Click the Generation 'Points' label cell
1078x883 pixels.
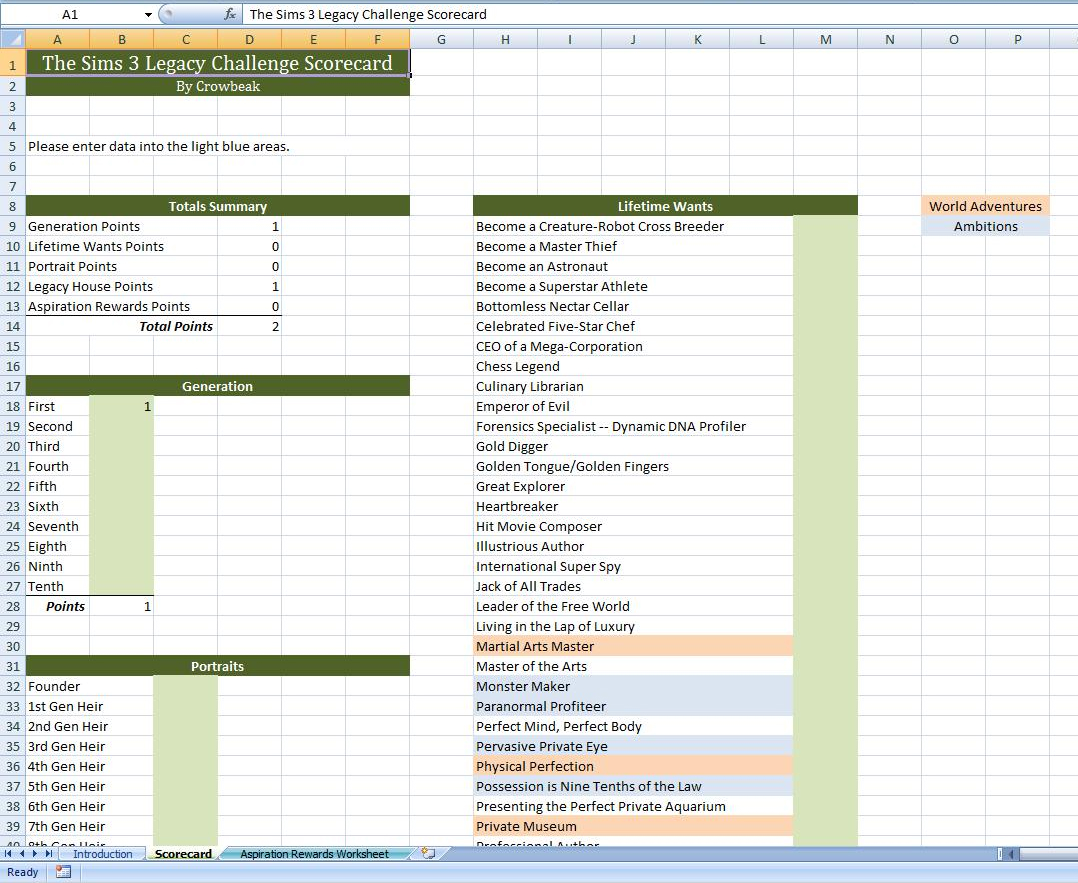click(58, 607)
